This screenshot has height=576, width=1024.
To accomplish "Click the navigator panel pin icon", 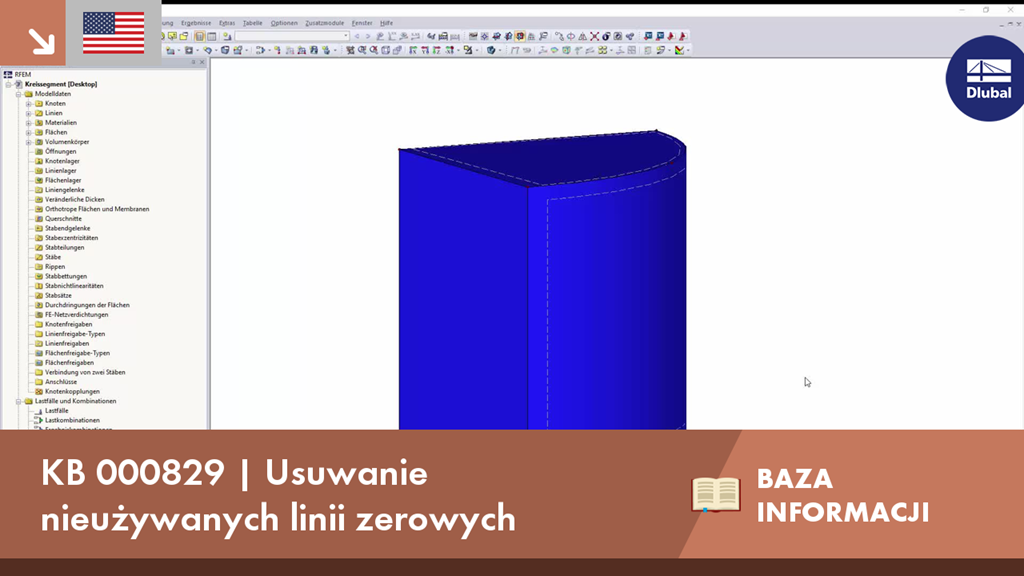I will (x=193, y=62).
